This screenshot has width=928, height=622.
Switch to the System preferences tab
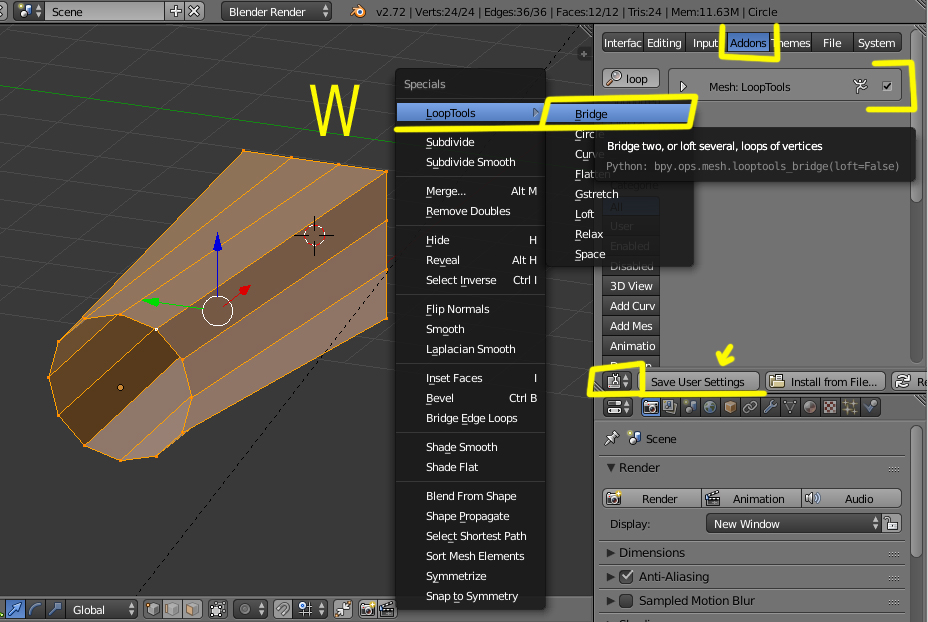click(876, 43)
